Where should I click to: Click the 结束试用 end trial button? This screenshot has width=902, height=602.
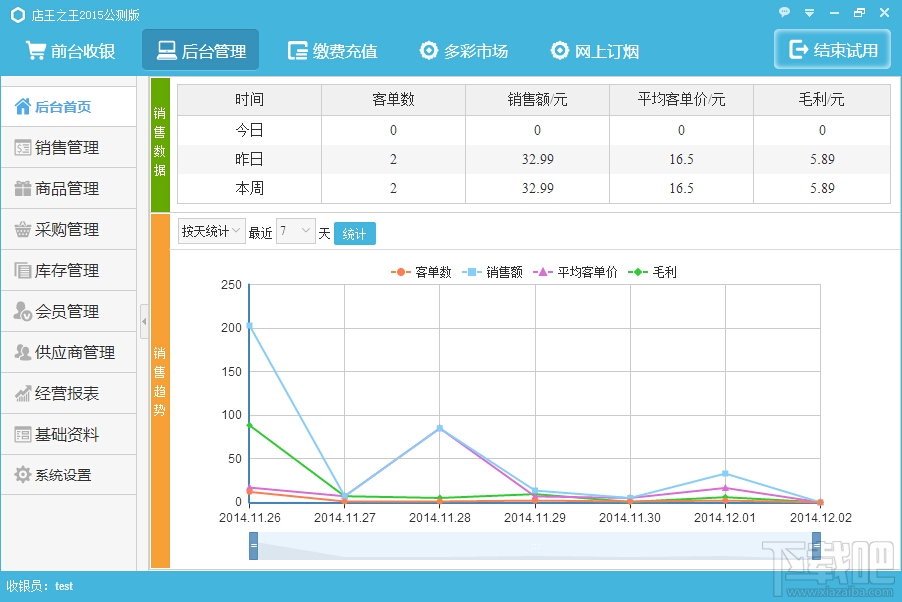(x=832, y=49)
